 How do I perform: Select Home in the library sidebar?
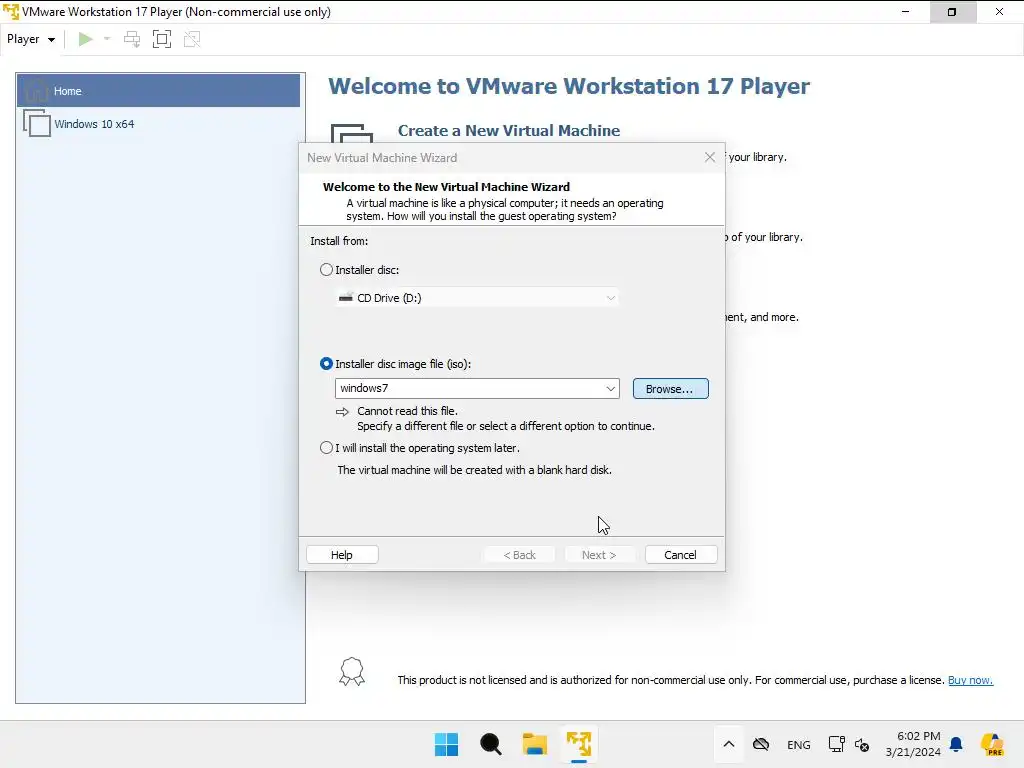coord(159,91)
